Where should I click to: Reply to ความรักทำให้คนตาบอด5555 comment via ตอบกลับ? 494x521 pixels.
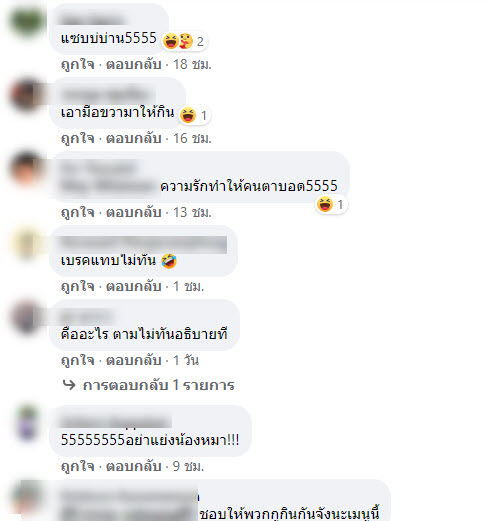134,212
